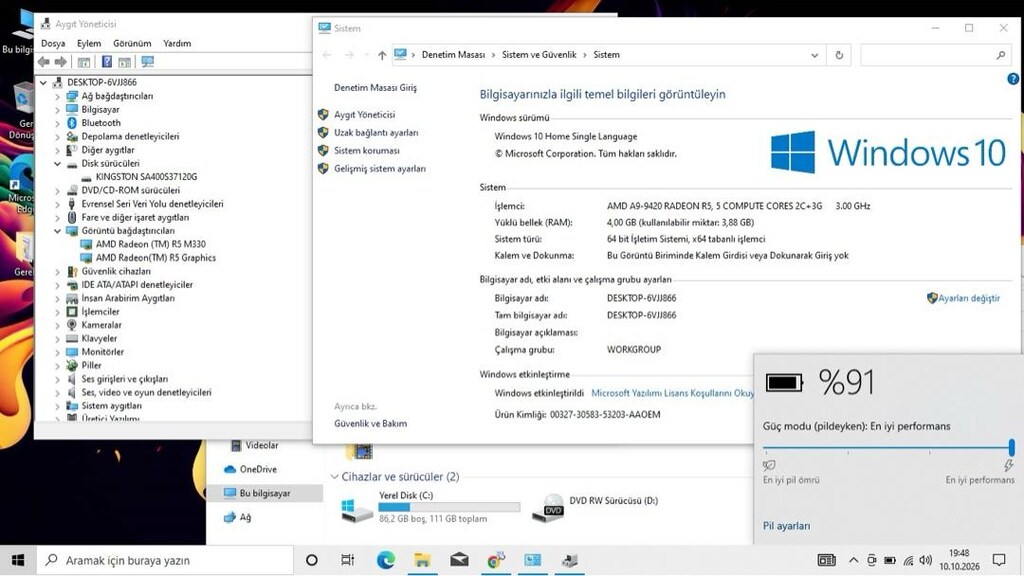Click the scan hardware monitor icon in toolbar
The image size is (1024, 576).
coord(148,61)
